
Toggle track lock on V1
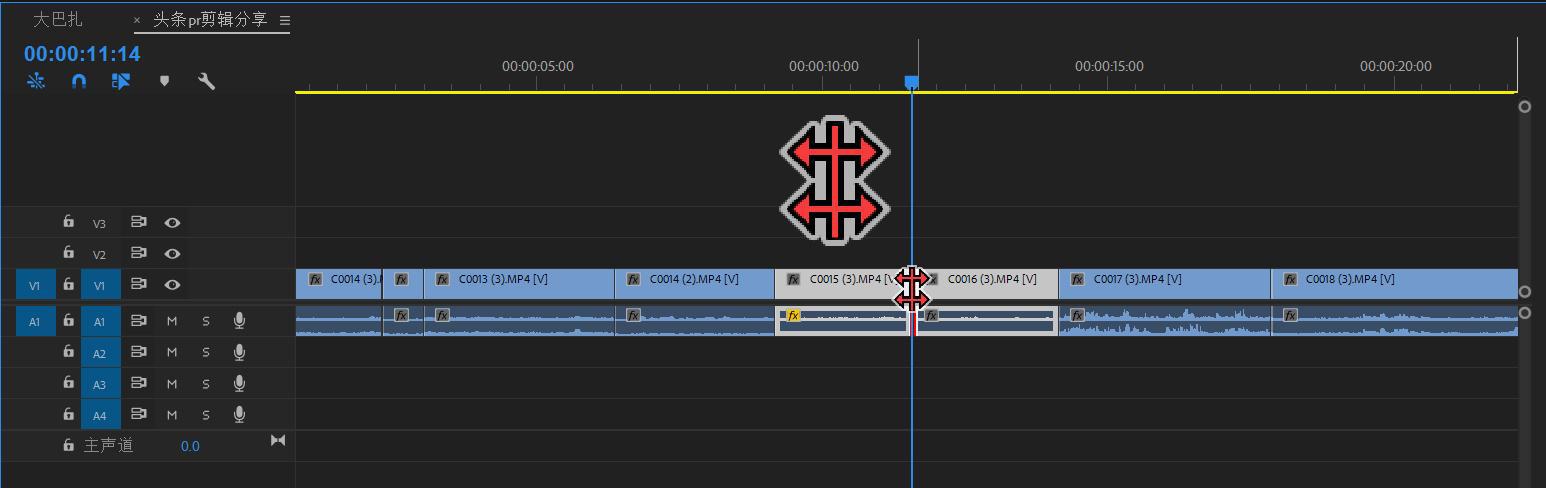click(x=68, y=285)
